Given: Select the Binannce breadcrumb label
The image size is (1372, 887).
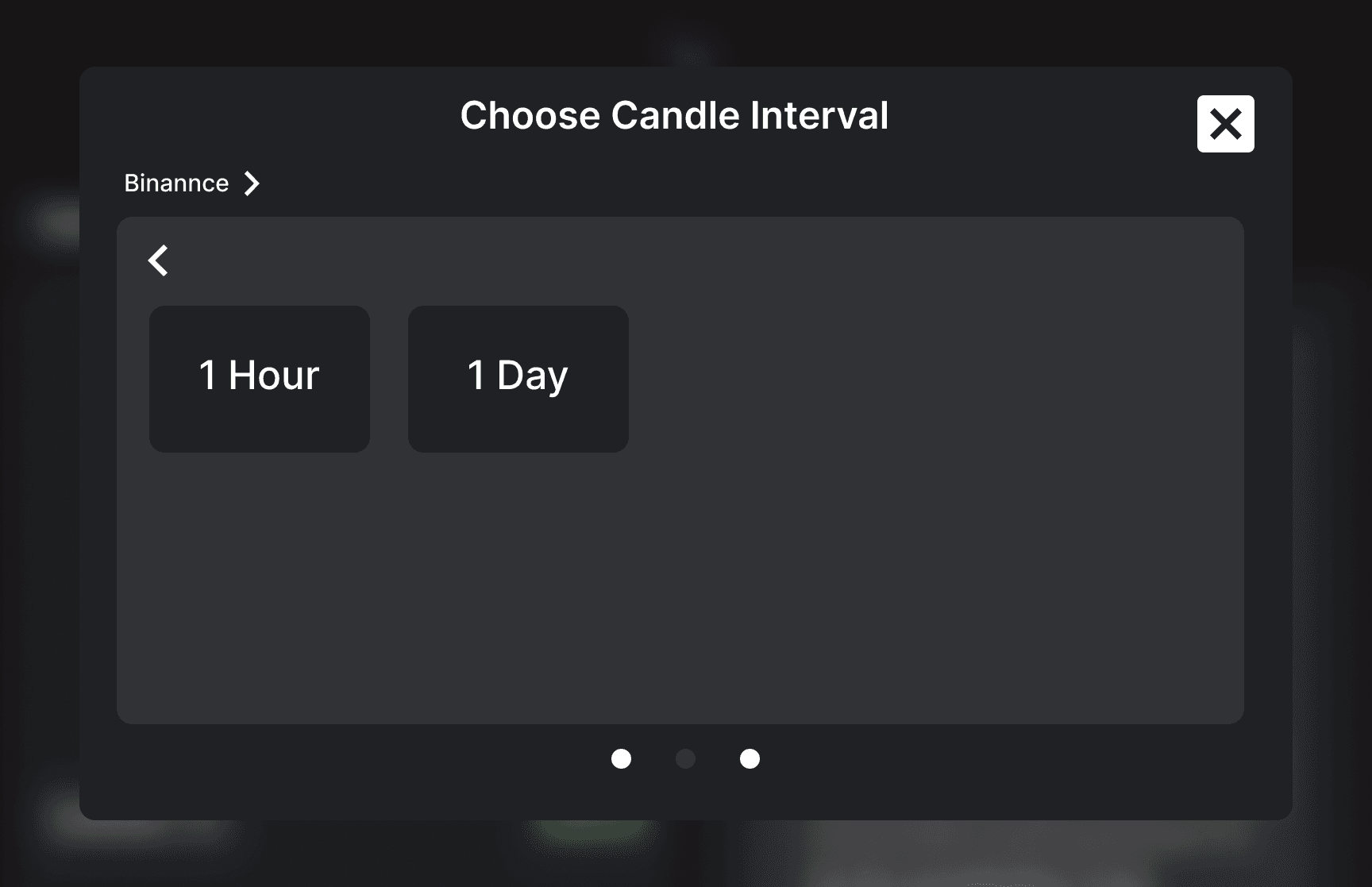Looking at the screenshot, I should 176,183.
